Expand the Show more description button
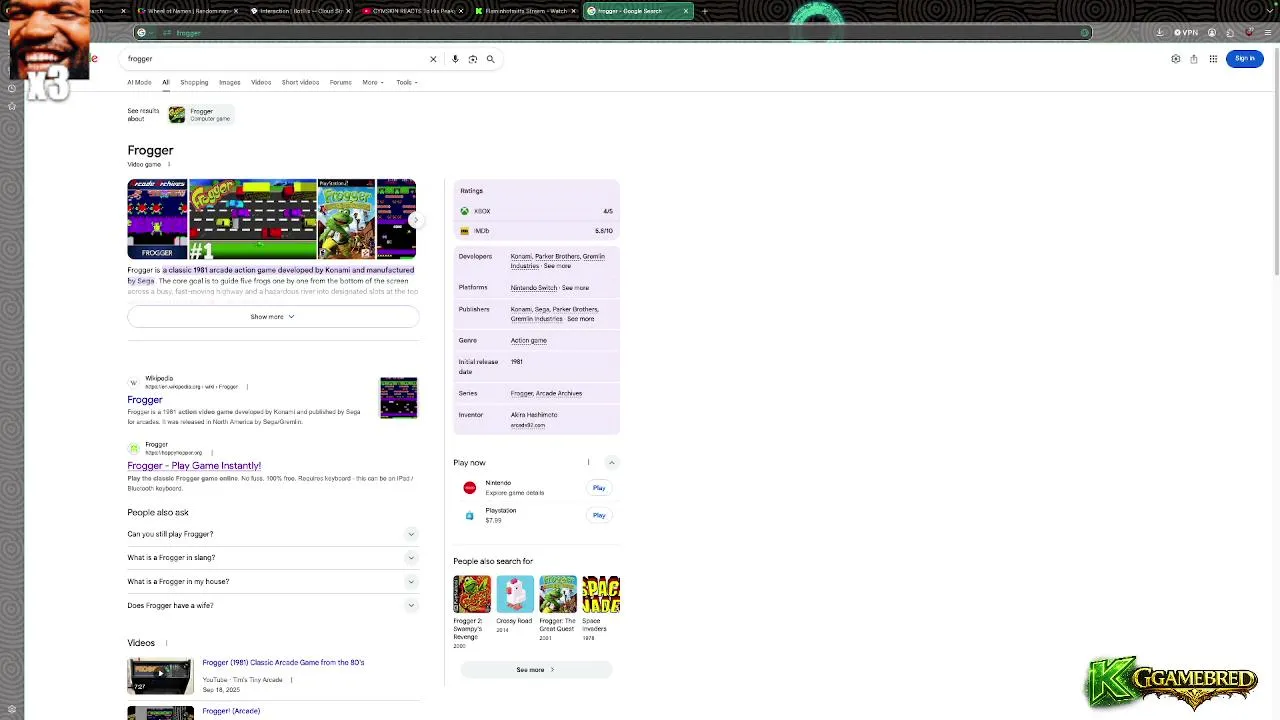 (x=272, y=317)
